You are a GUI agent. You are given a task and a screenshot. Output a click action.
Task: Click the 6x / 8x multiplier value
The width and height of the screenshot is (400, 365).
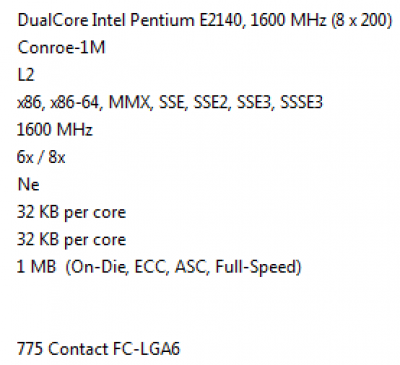(41, 157)
